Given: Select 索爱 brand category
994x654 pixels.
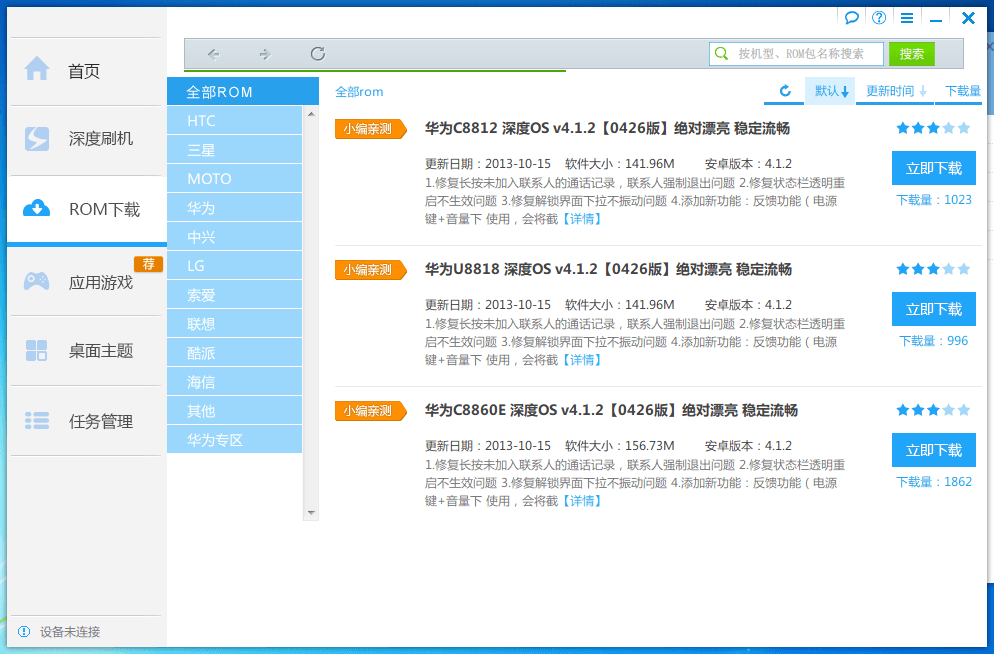Looking at the screenshot, I should 235,295.
